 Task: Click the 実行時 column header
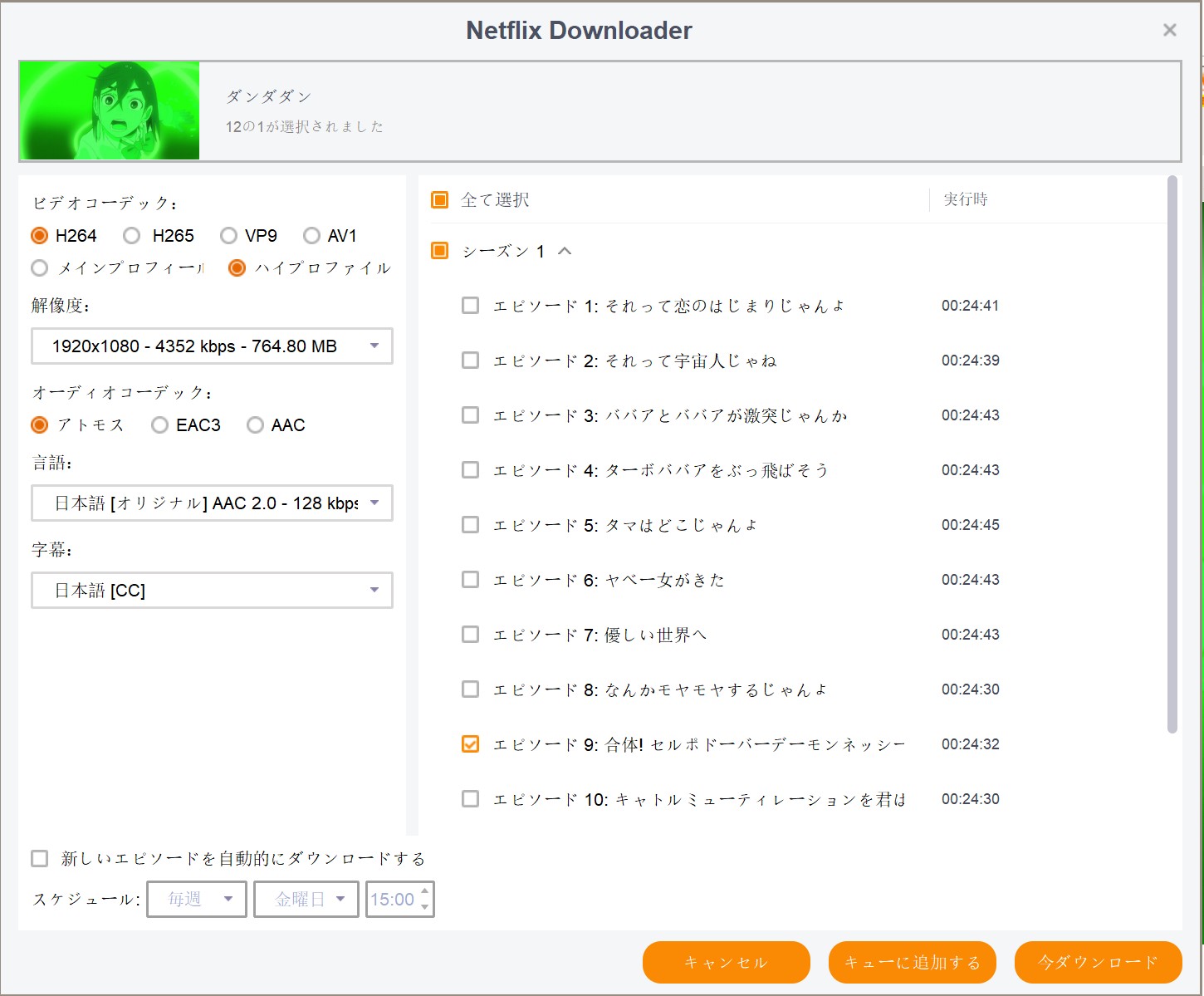966,199
